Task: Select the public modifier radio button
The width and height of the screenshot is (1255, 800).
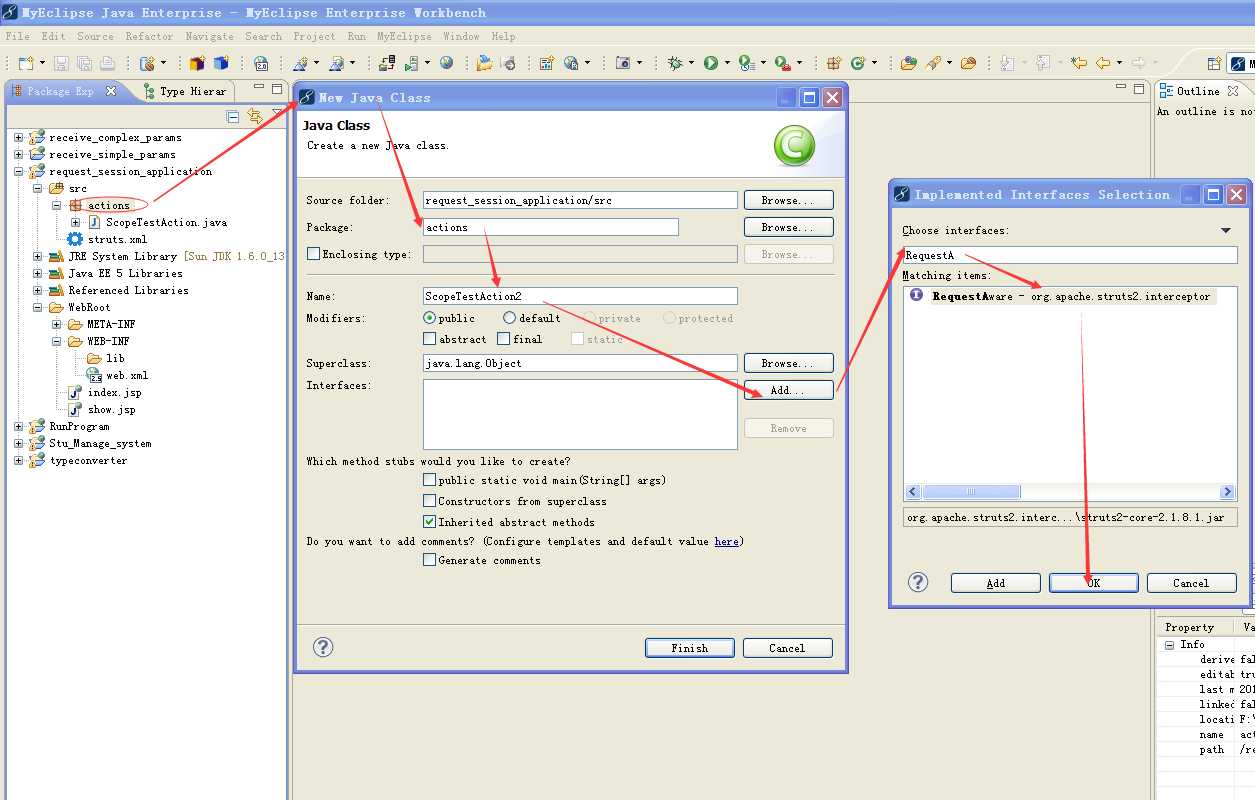Action: click(x=430, y=318)
